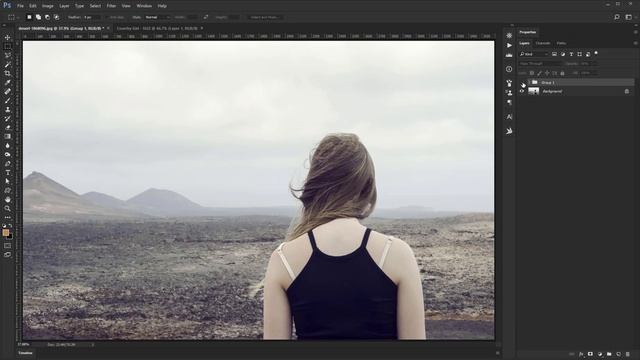Screen dimensions: 640x360
Task: Open the Properties panel tab
Action: pos(528,32)
